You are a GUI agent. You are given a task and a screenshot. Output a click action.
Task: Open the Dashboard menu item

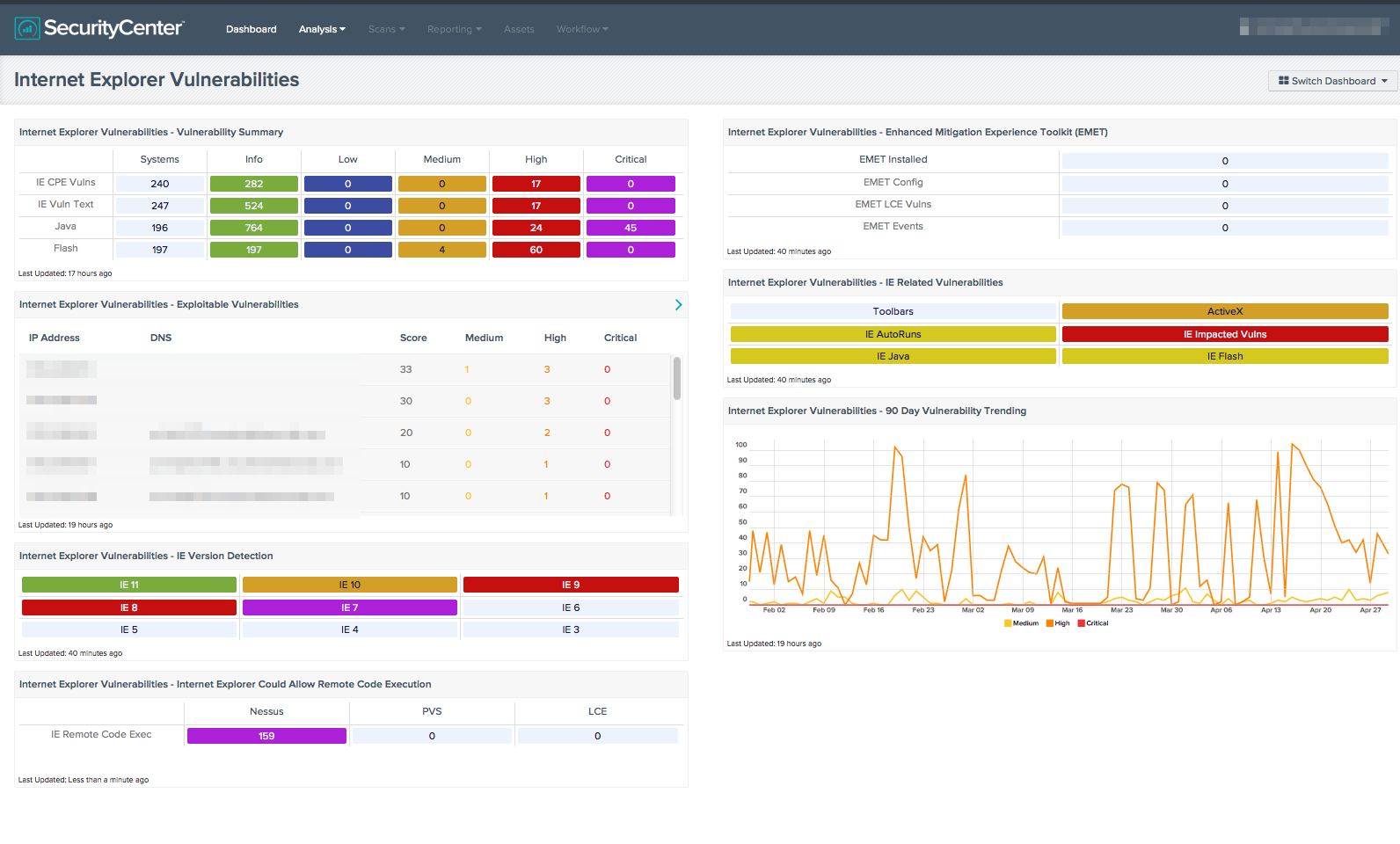click(x=251, y=29)
